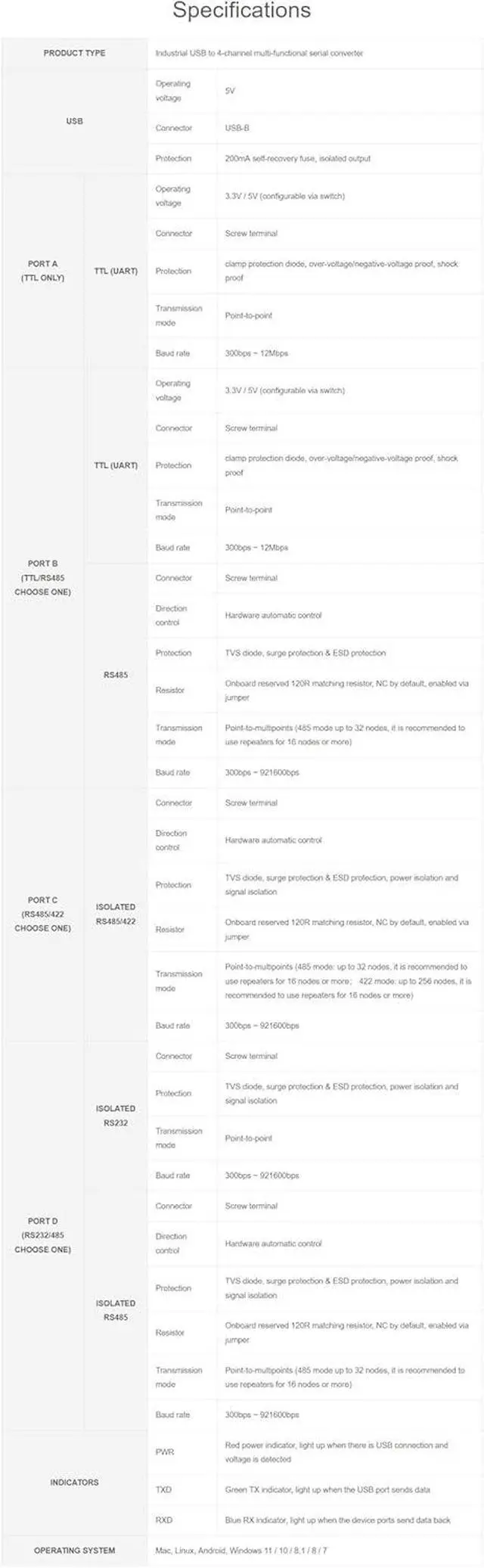
Task: Click the USB section label
Action: pyautogui.click(x=74, y=121)
